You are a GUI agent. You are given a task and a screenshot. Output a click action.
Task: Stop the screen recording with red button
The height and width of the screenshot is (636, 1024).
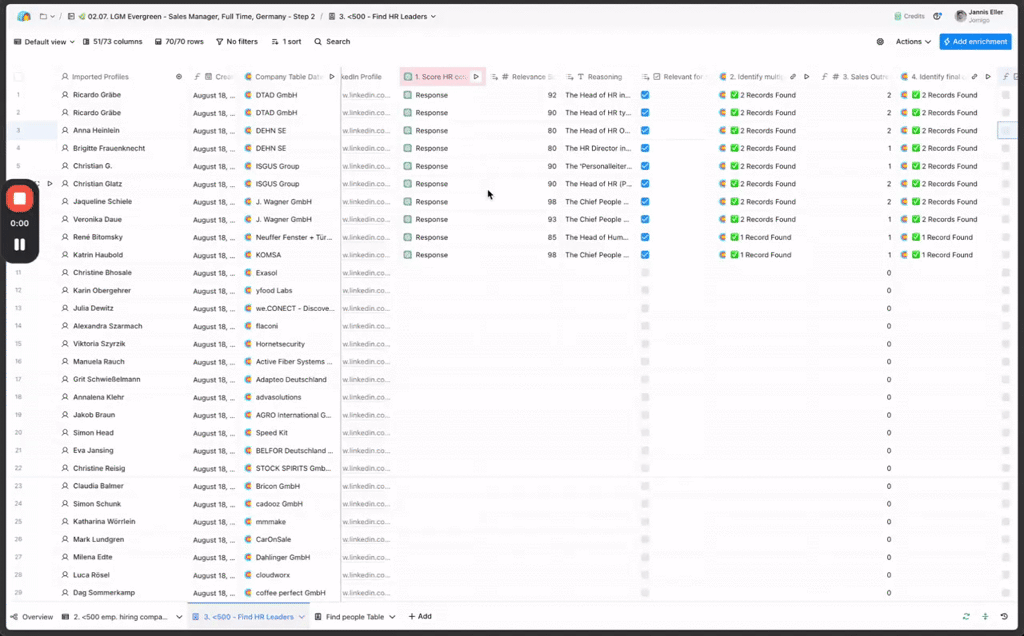pos(19,199)
